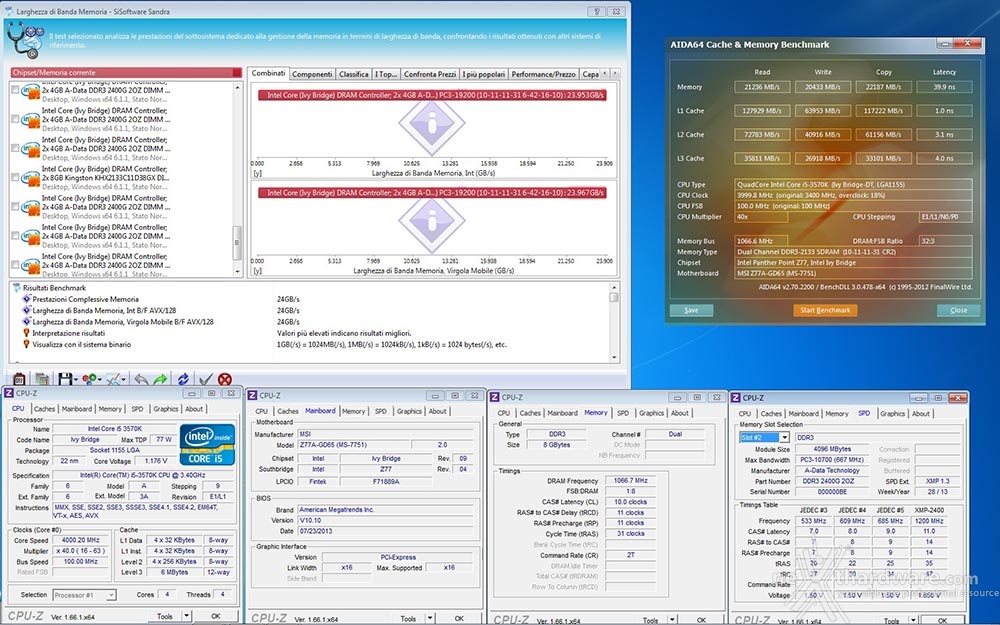The width and height of the screenshot is (1000, 625).
Task: Click the Memory Latency value 39.9 ns in AIDA64
Action: tap(944, 87)
